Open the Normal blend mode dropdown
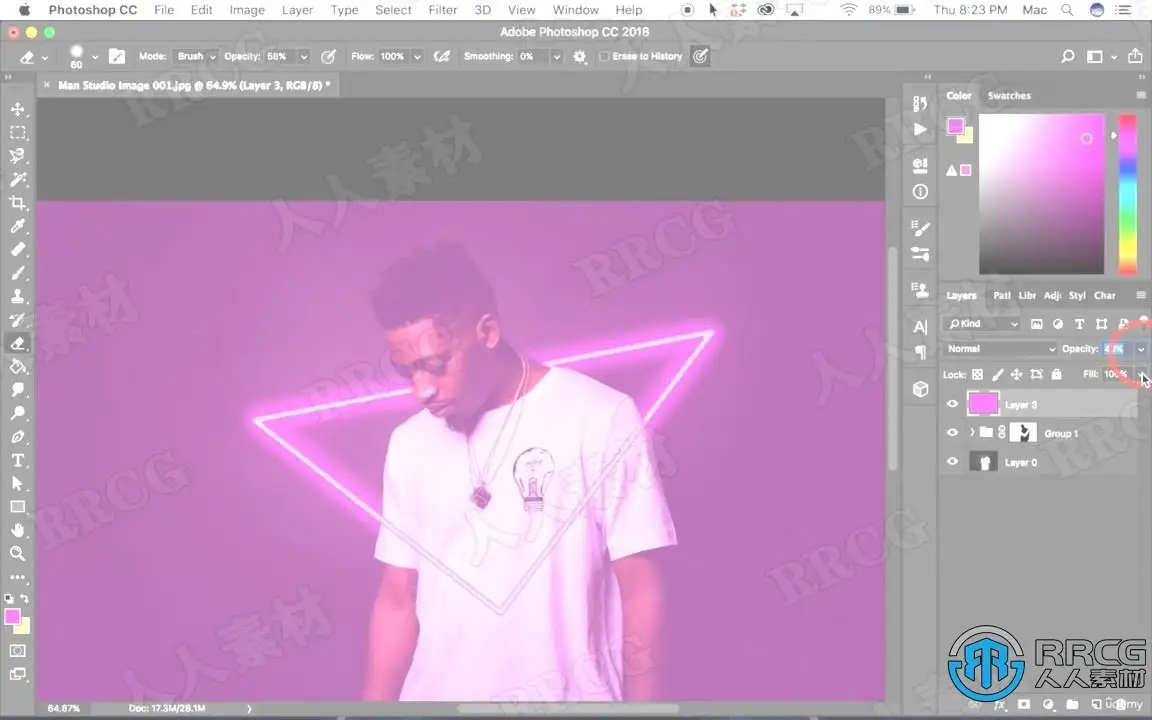1152x720 pixels. [x=1001, y=349]
